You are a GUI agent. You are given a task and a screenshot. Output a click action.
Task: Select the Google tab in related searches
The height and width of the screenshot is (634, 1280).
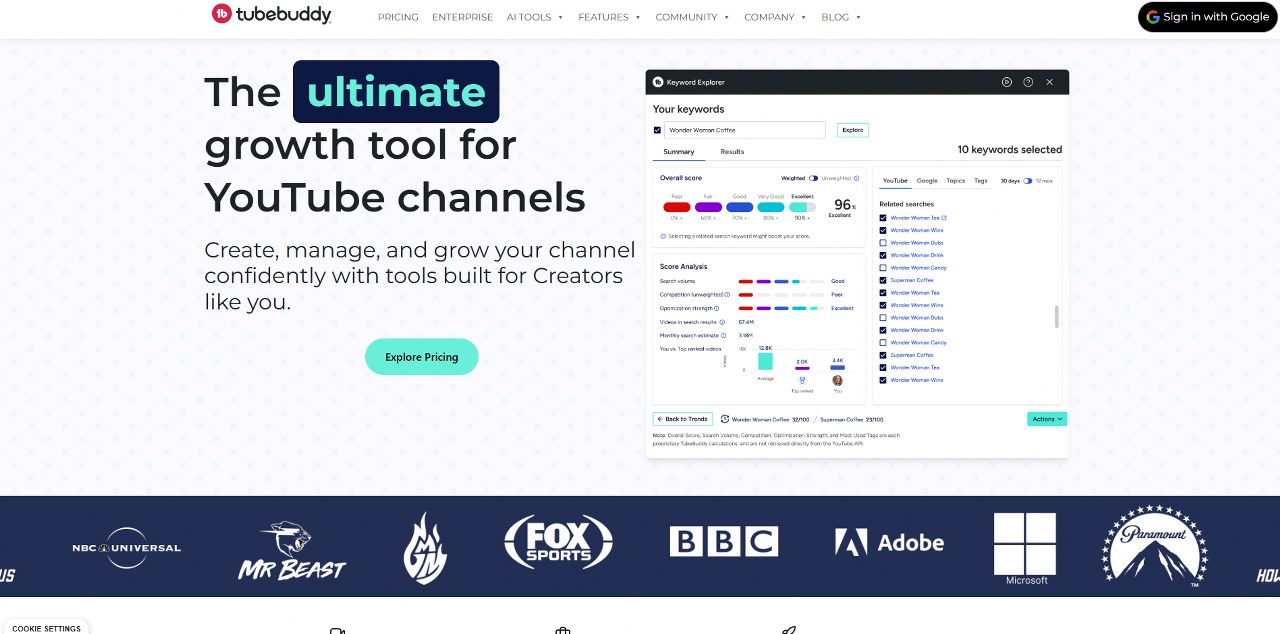point(927,181)
